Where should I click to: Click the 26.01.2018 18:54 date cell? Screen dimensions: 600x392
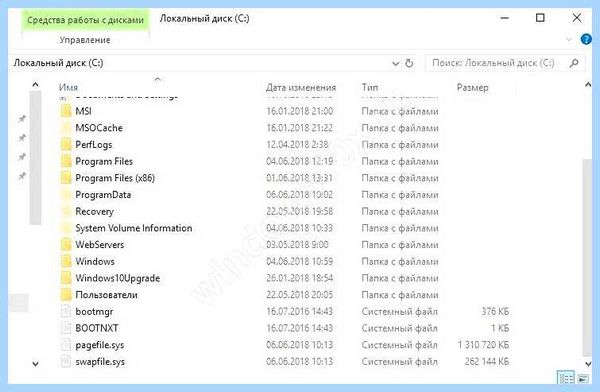pos(300,278)
